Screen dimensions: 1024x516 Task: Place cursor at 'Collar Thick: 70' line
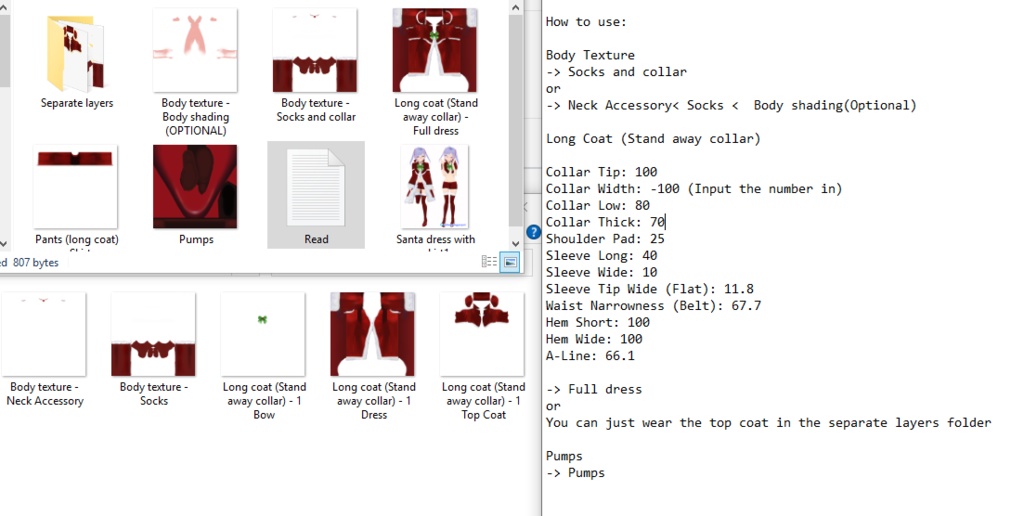605,222
